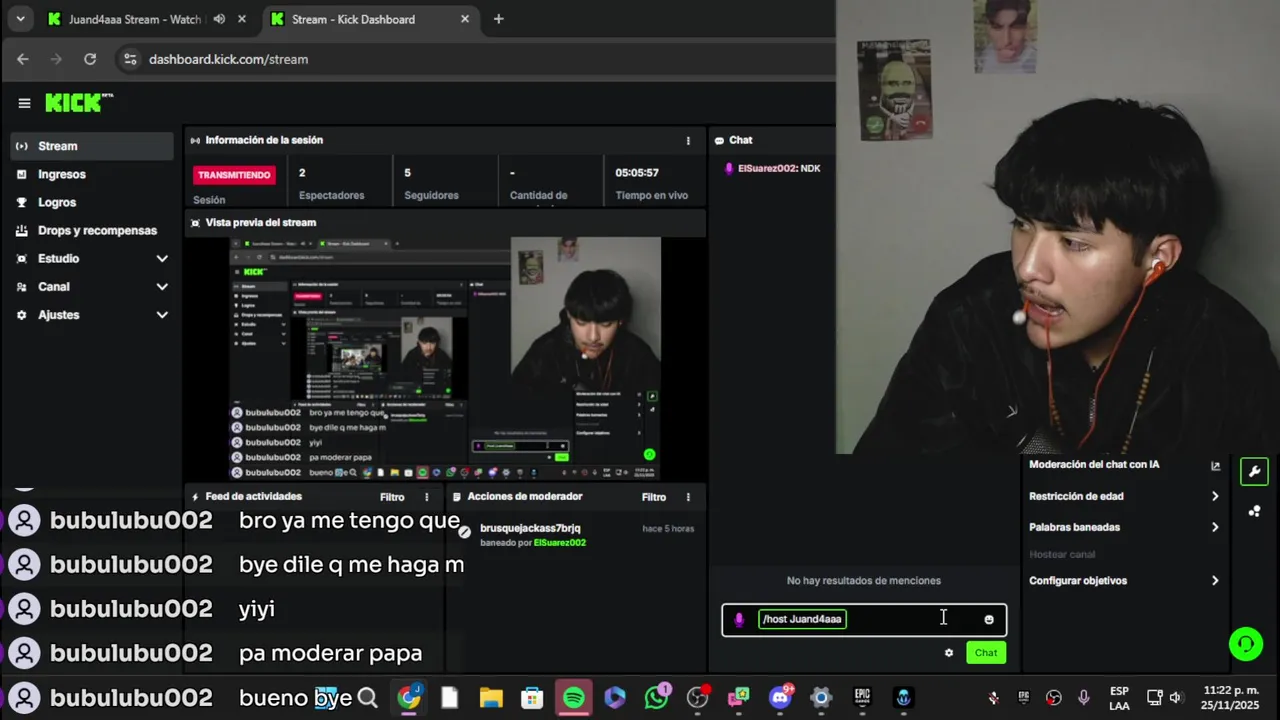Go back in browser history

(23, 59)
